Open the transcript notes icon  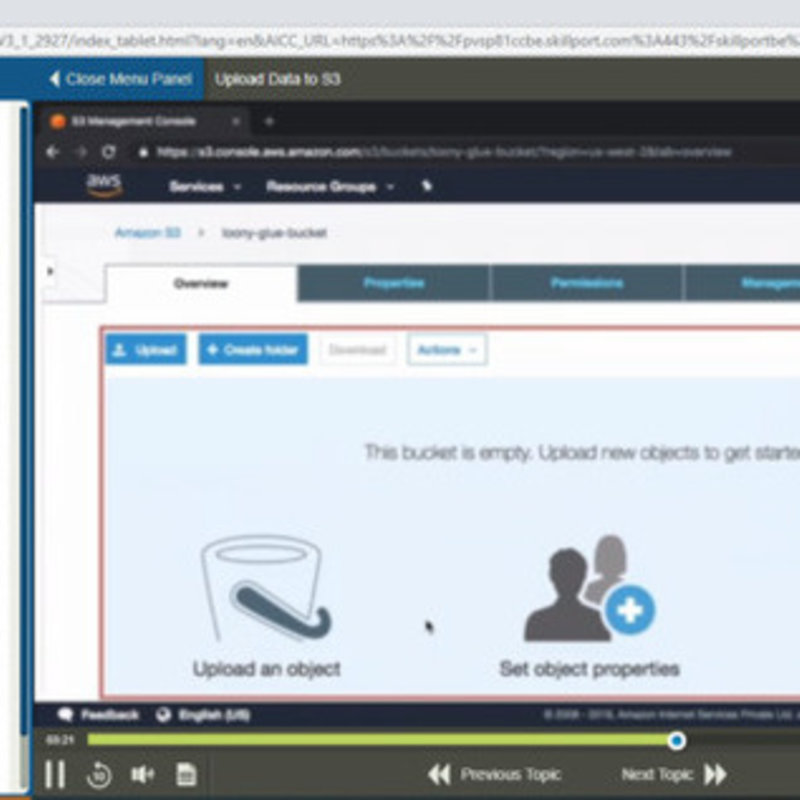pos(186,774)
